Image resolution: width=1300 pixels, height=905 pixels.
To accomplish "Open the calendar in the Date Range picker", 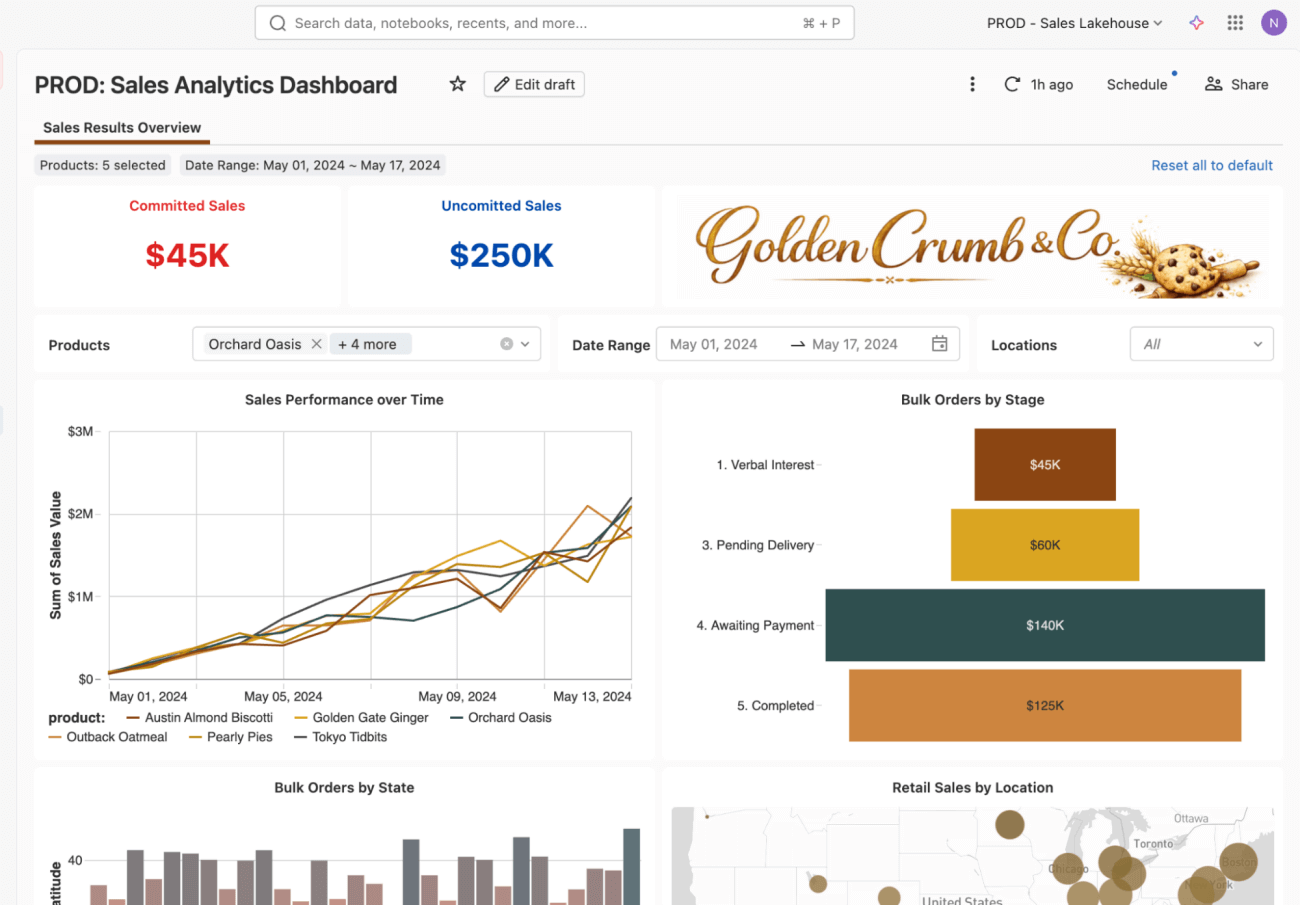I will (x=938, y=343).
